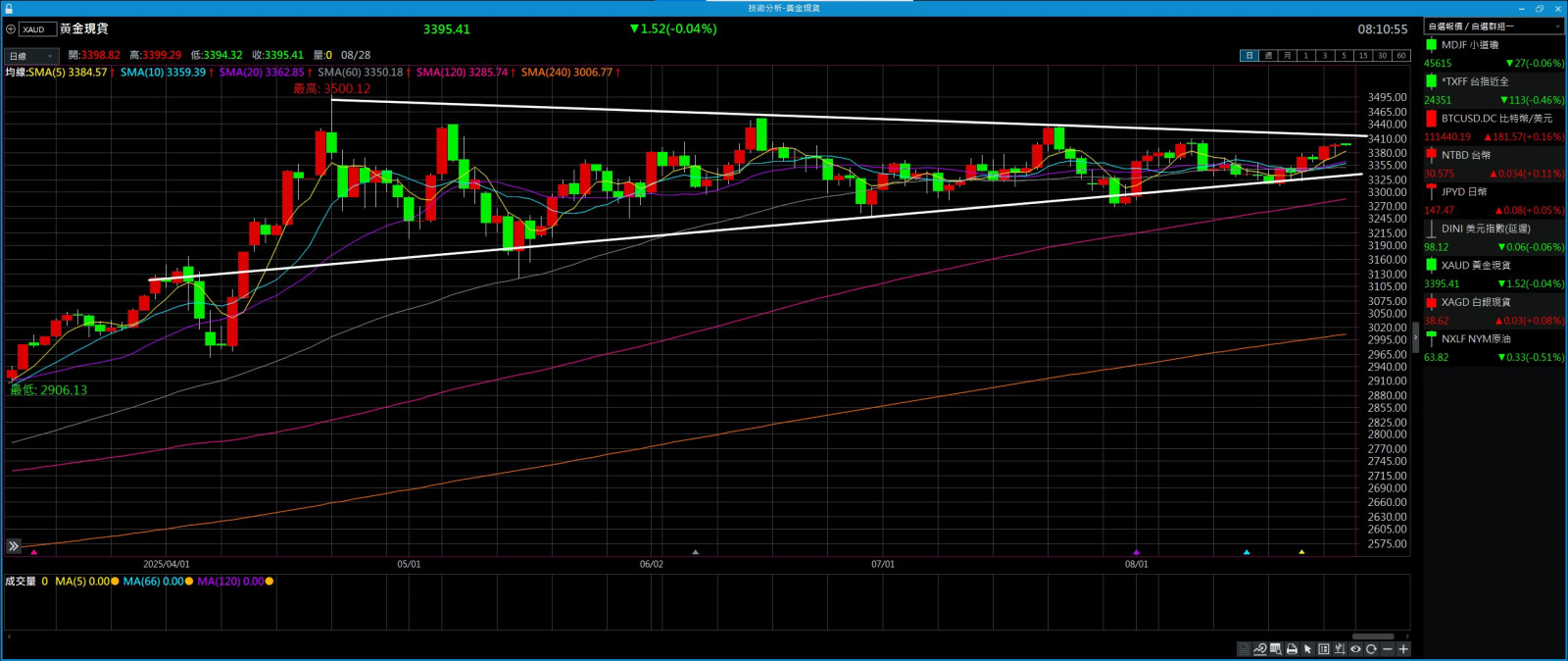Screen dimensions: 1568x661
Task: Click the horizontal chart scrollbar thumb
Action: (1373, 636)
